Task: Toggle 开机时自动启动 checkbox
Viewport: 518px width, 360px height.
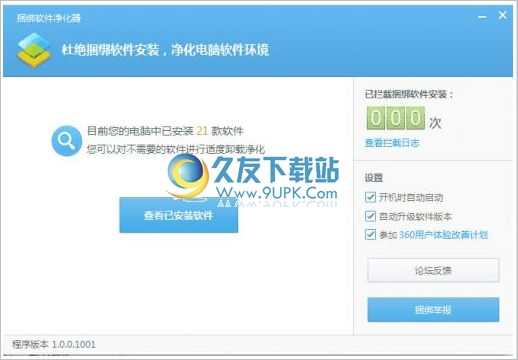Action: (x=370, y=197)
